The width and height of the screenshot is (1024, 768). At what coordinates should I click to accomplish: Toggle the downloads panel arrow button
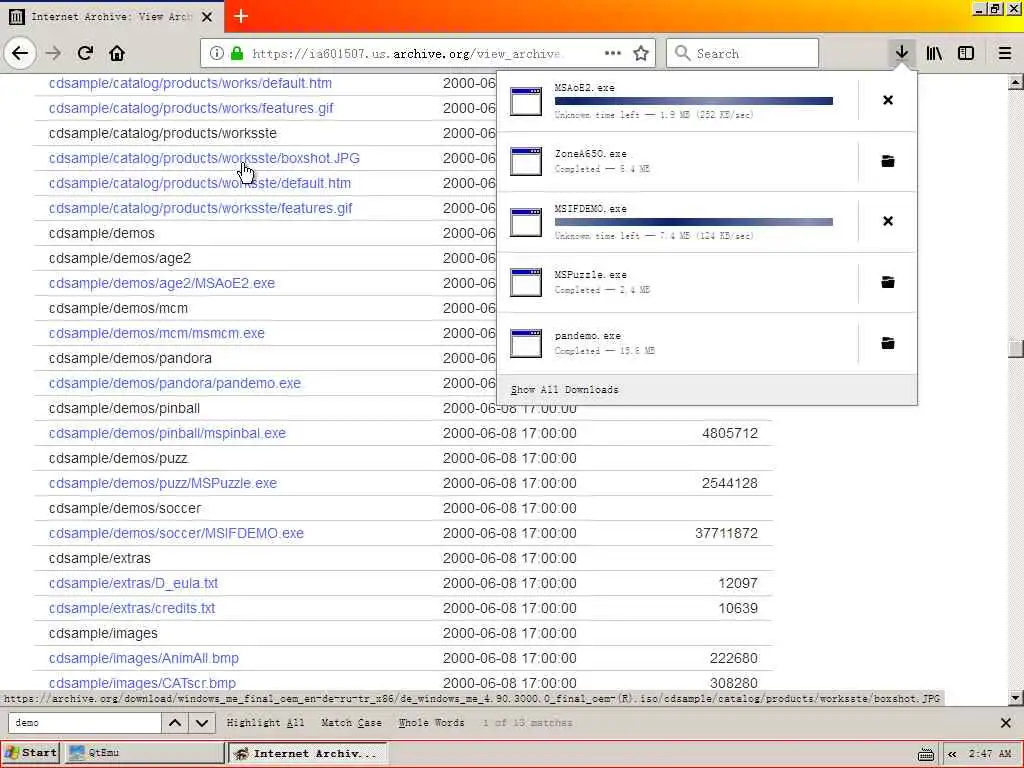(901, 53)
